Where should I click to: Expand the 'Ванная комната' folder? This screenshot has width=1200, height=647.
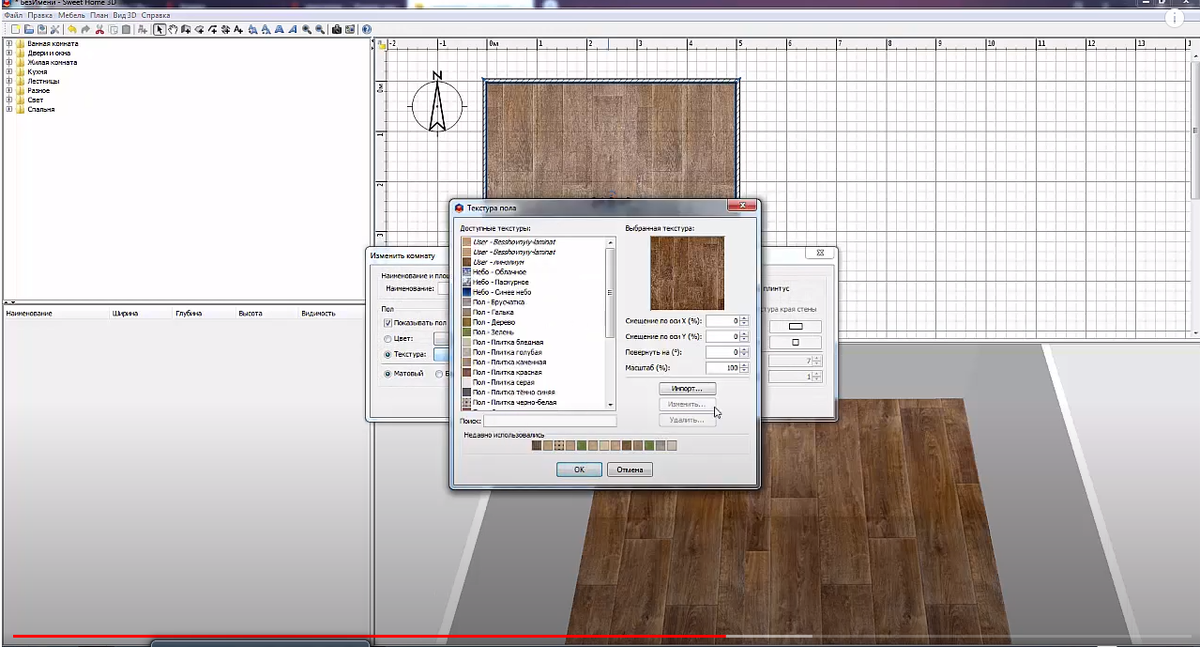click(x=9, y=44)
